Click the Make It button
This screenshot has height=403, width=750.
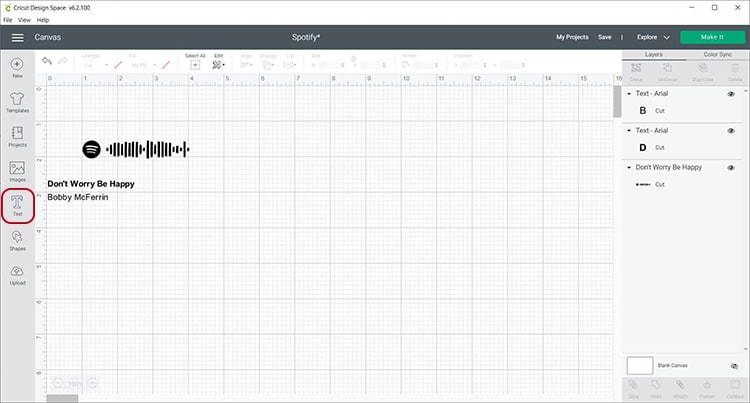712,37
